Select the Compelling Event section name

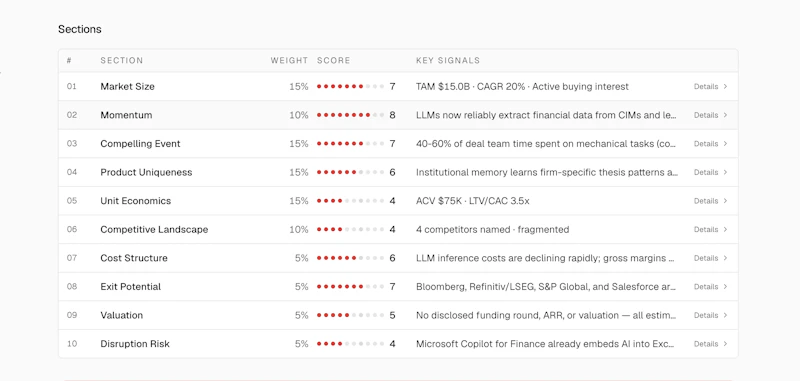pos(140,144)
